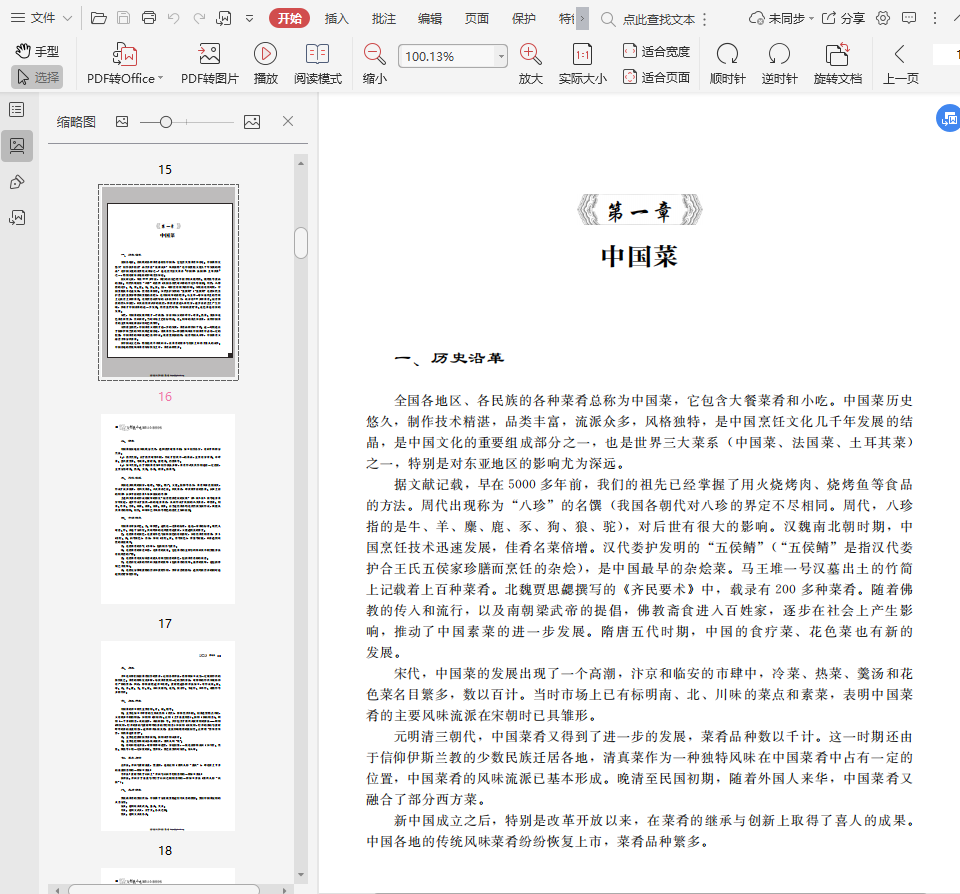Click the 一、历史沿革 section heading
Image resolution: width=960 pixels, height=894 pixels.
449,358
